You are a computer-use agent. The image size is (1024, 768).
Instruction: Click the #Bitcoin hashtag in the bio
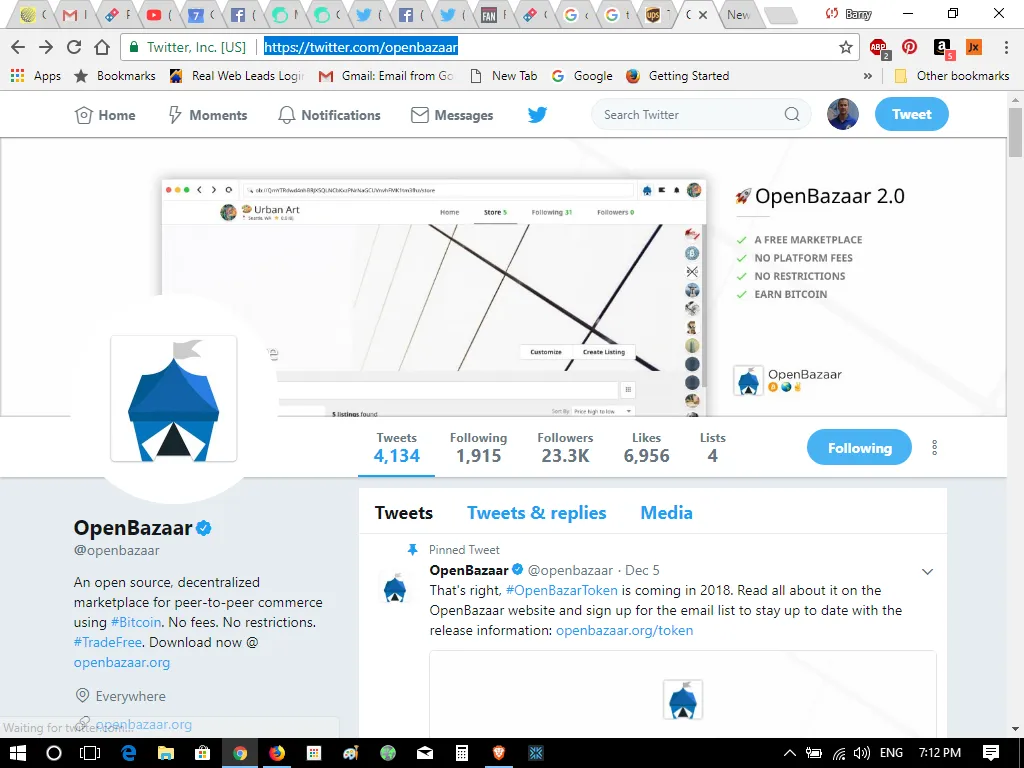(136, 622)
